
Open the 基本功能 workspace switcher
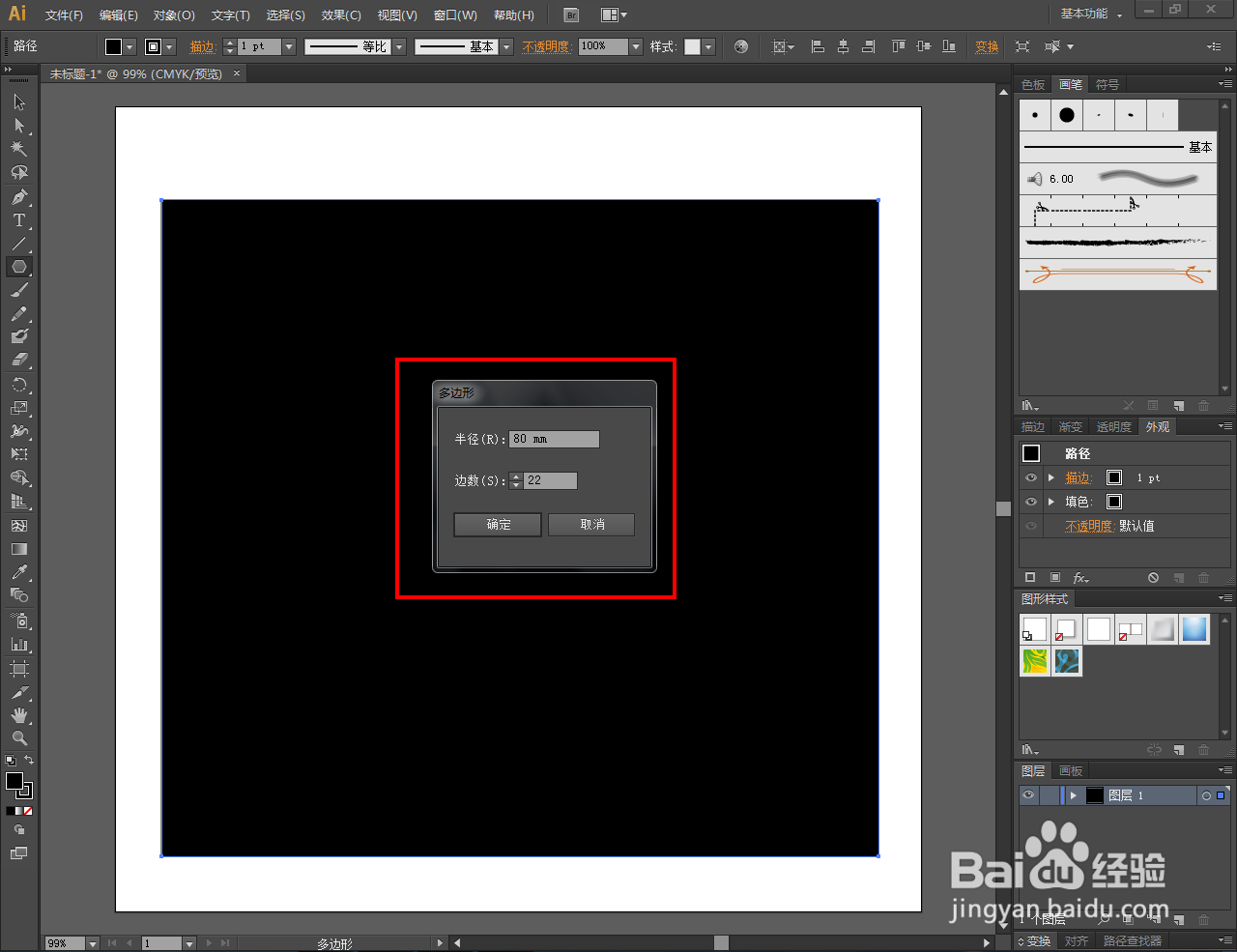pos(1091,14)
